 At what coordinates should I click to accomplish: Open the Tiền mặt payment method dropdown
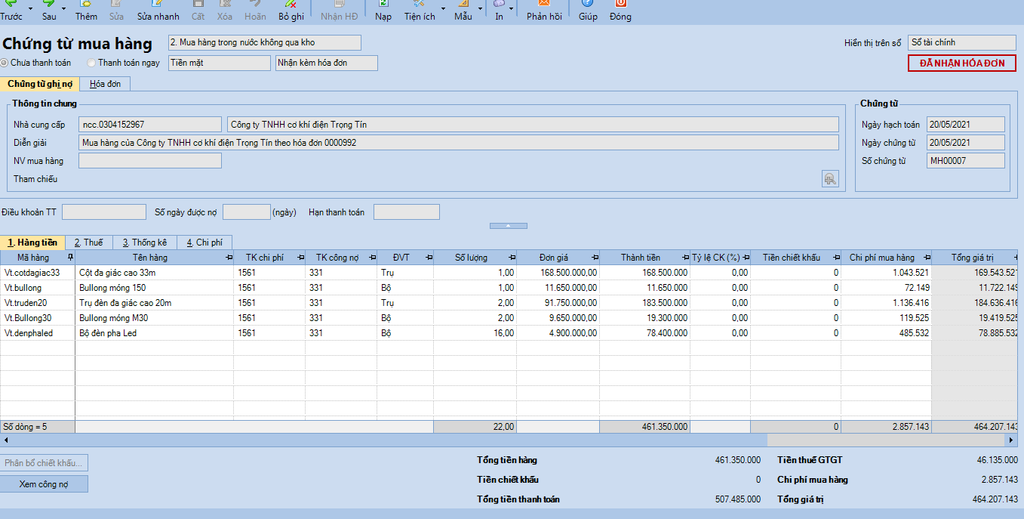click(219, 63)
